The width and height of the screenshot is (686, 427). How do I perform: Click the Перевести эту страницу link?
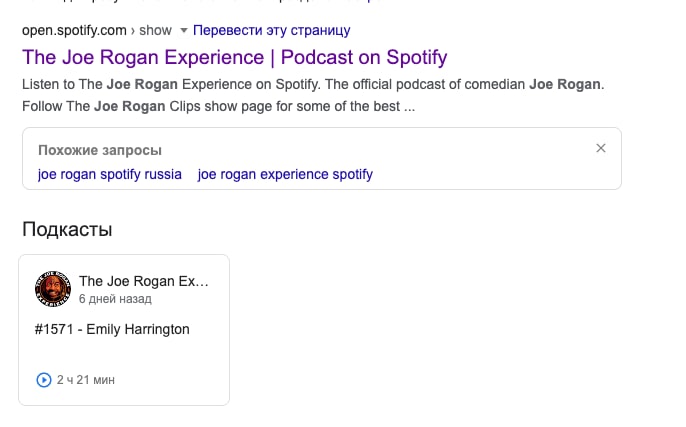tap(271, 31)
